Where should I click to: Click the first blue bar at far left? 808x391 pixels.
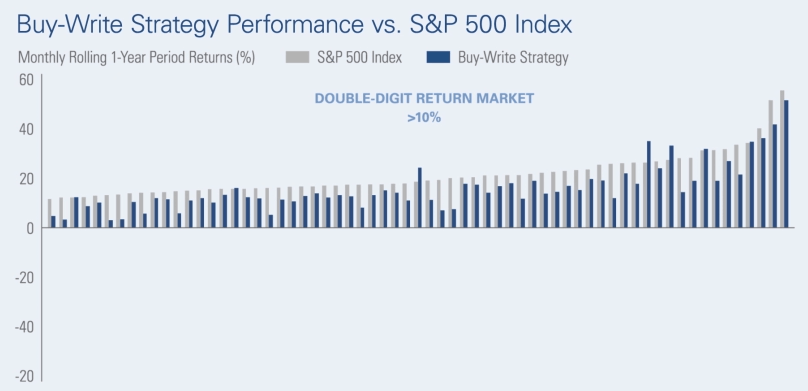click(x=54, y=222)
